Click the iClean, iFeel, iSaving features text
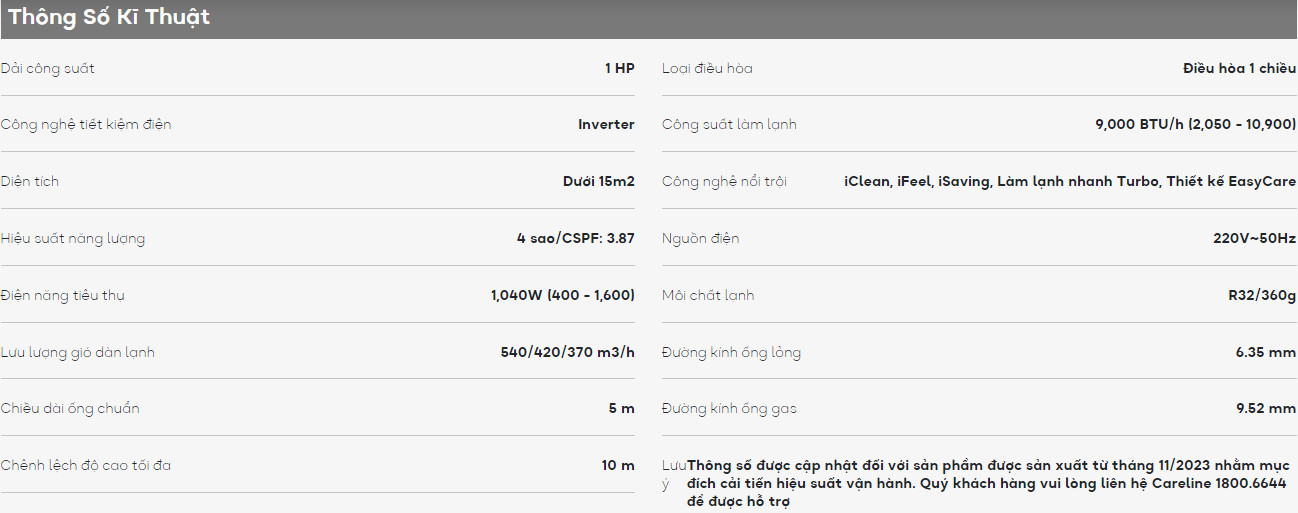The width and height of the screenshot is (1298, 513). tap(1069, 182)
